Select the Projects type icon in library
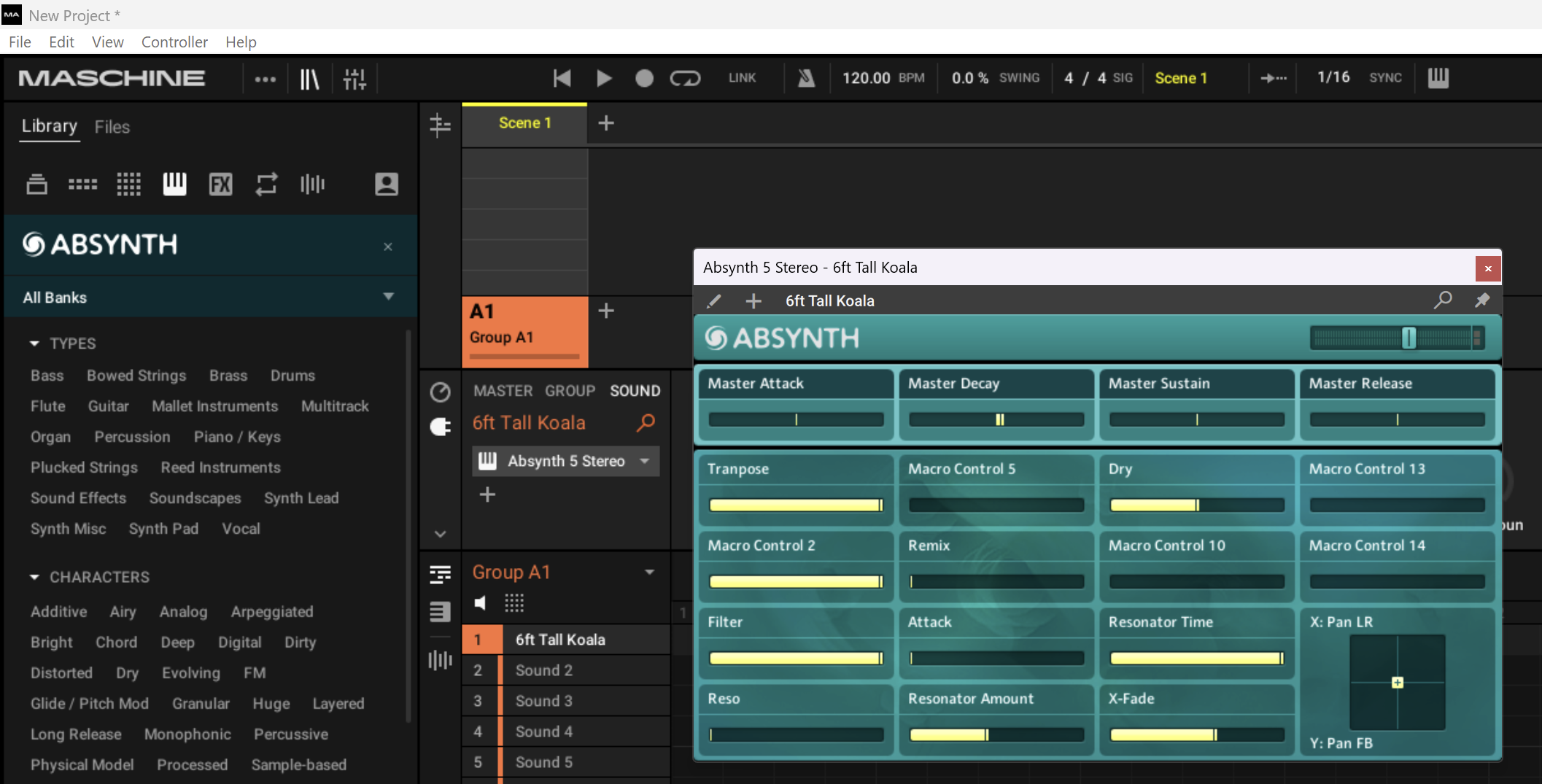The height and width of the screenshot is (784, 1542). pyautogui.click(x=37, y=184)
